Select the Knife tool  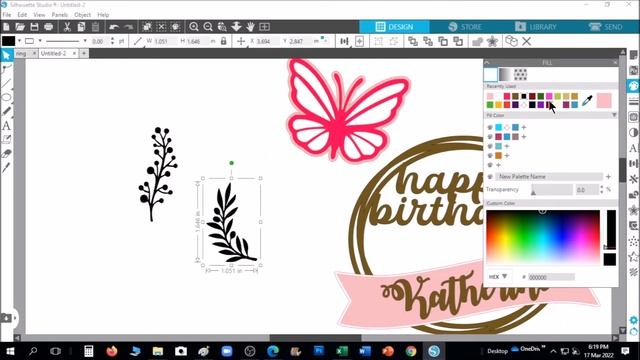tap(6, 167)
